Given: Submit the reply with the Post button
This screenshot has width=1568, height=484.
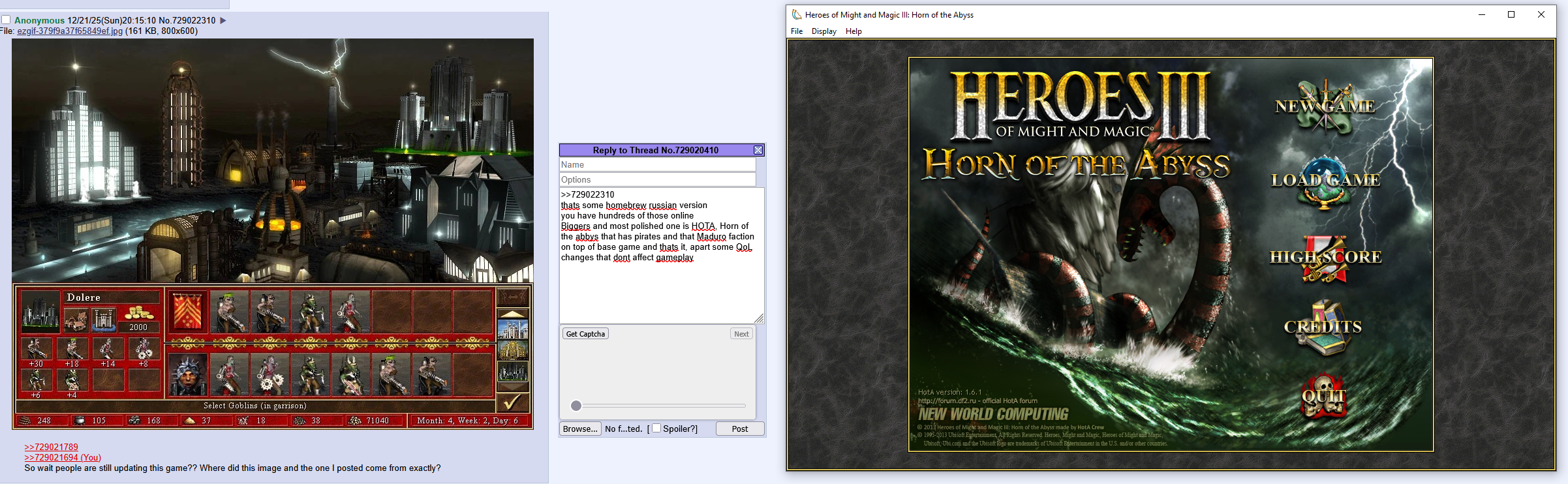Looking at the screenshot, I should tap(740, 429).
